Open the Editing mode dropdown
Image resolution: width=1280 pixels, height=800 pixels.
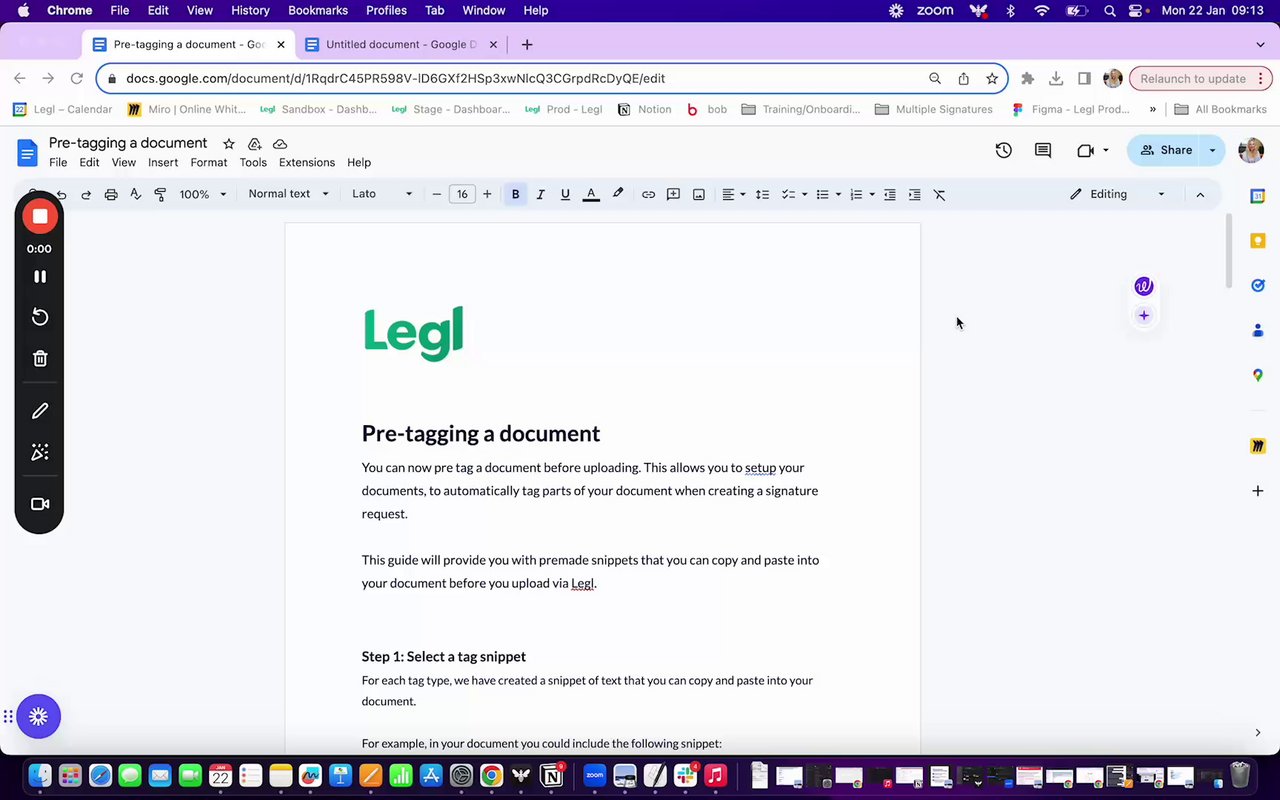pyautogui.click(x=1117, y=194)
